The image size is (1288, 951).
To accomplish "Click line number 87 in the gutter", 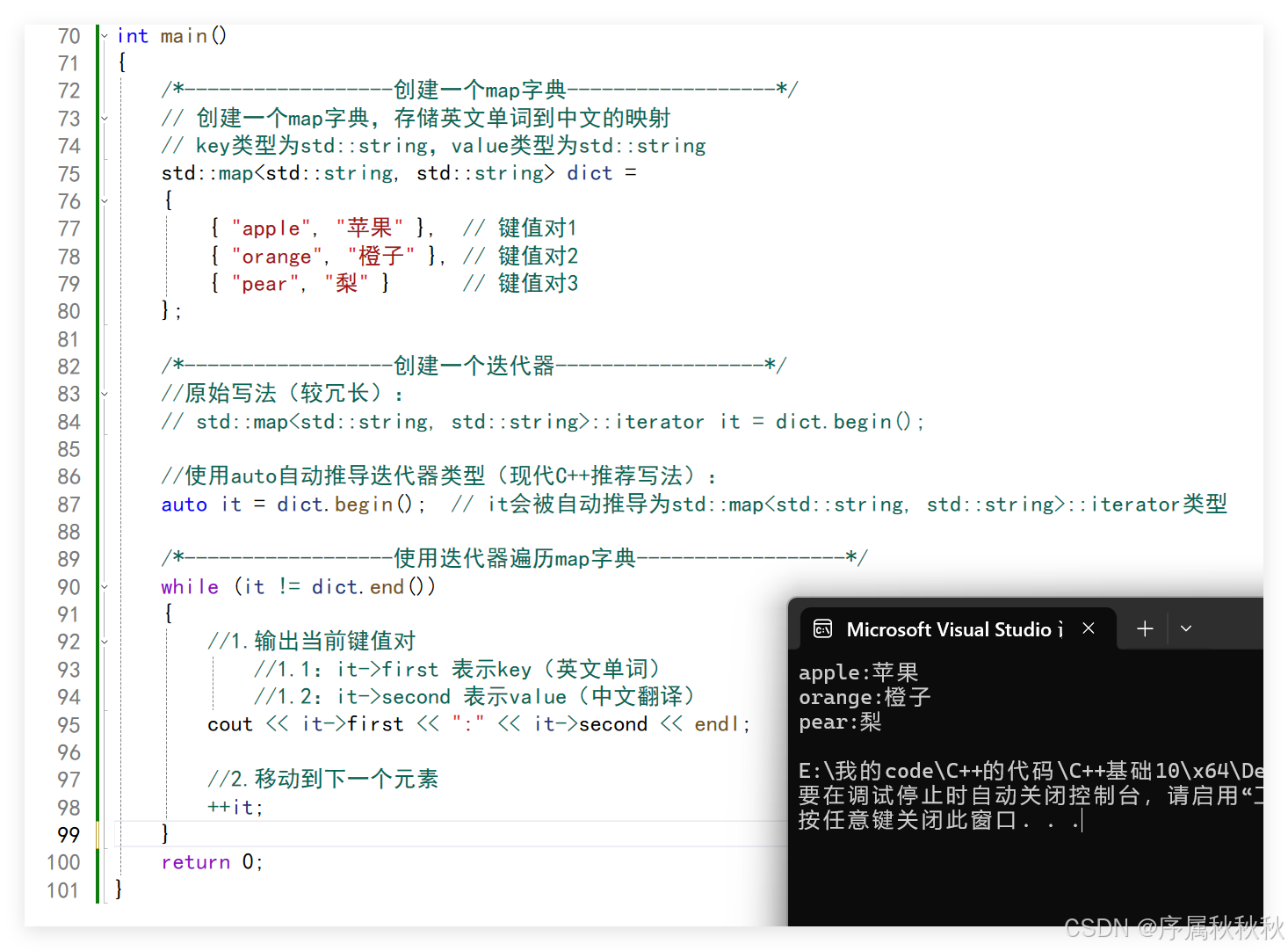I will pos(69,505).
